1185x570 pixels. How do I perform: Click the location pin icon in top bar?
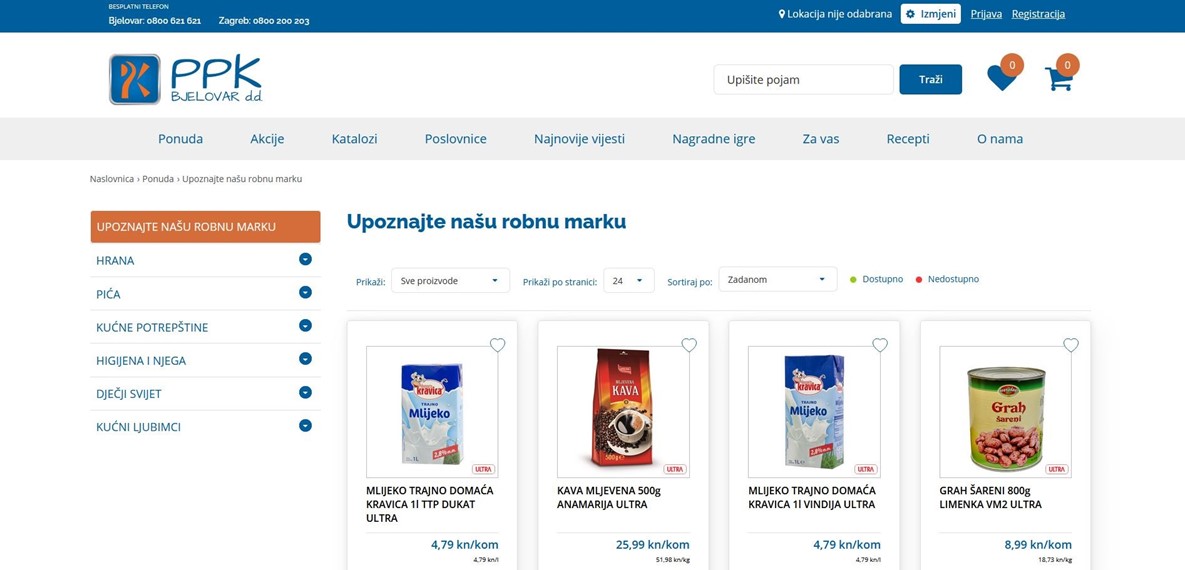pyautogui.click(x=782, y=14)
